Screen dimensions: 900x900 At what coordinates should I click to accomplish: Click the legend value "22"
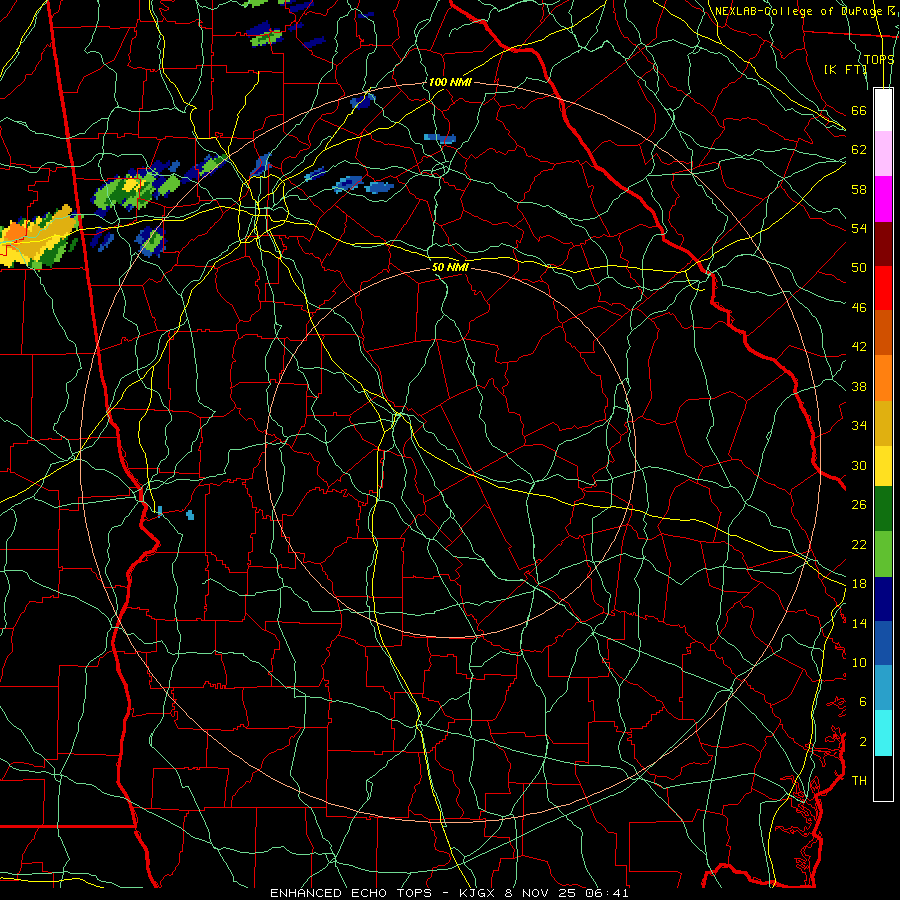(x=859, y=545)
